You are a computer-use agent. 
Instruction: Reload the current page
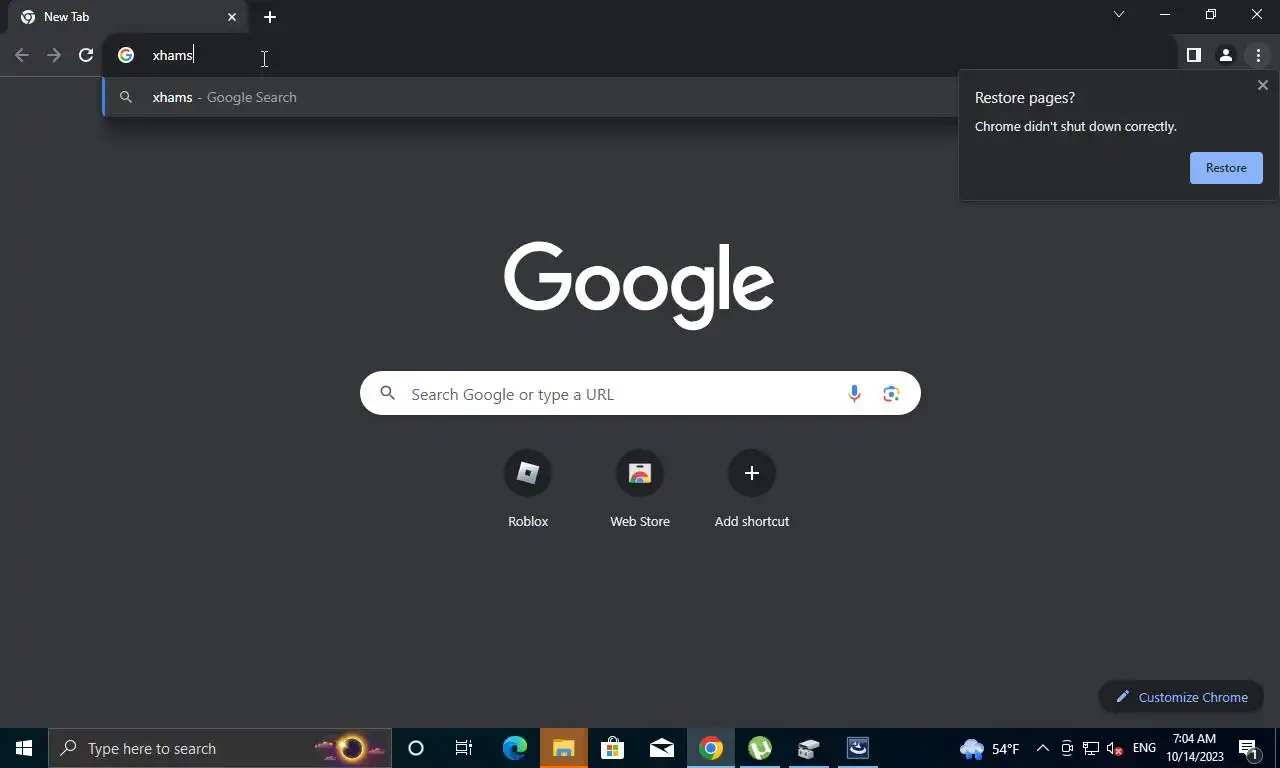coord(86,56)
